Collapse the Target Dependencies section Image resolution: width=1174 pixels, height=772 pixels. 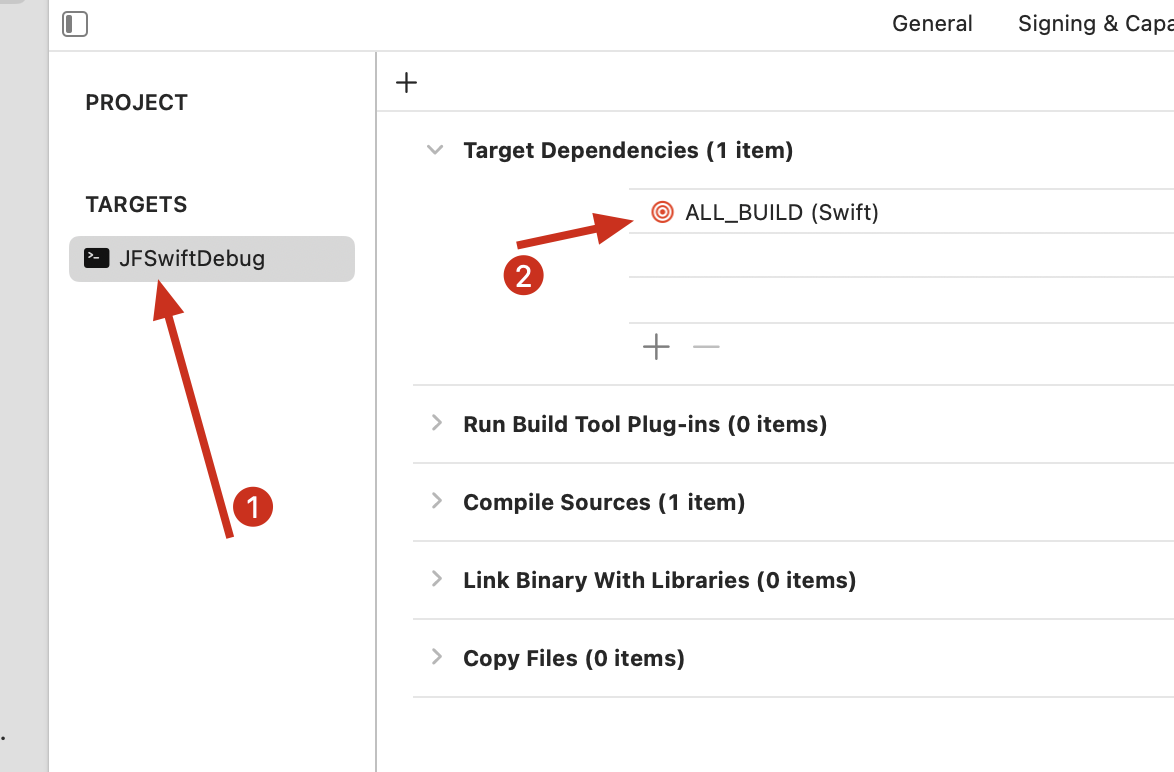point(435,150)
